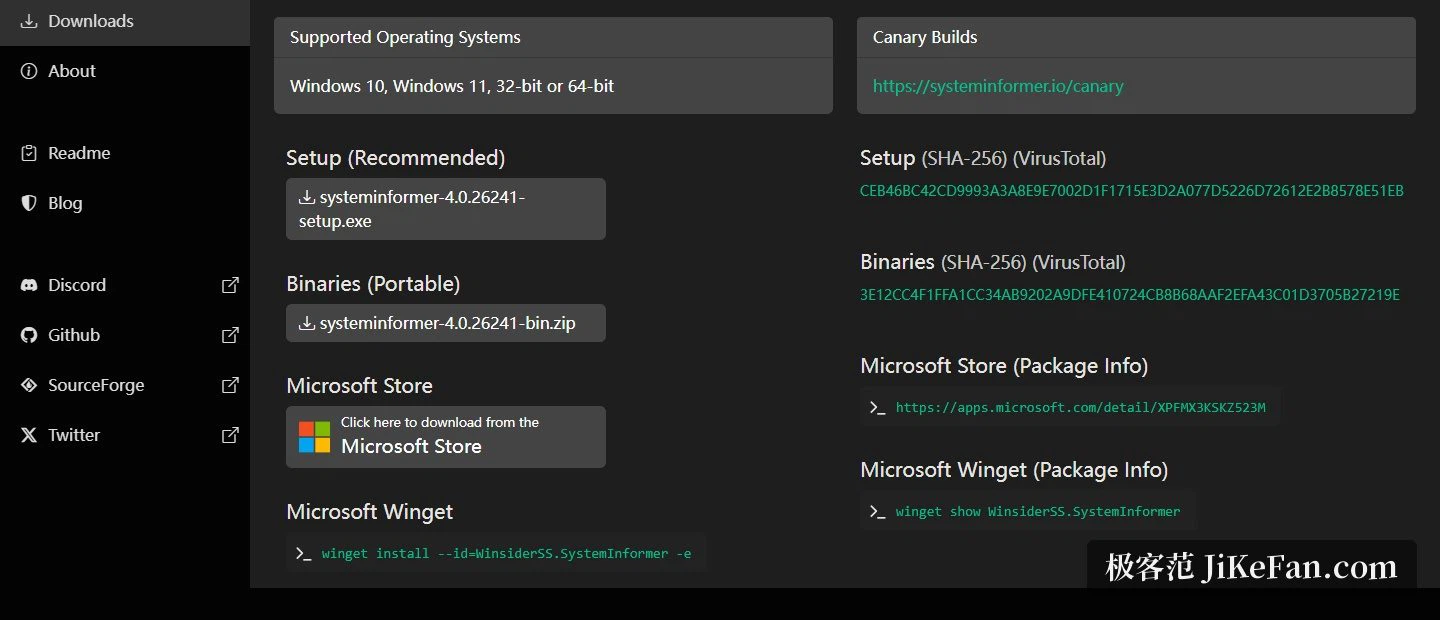Screen dimensions: 1440x620
Task: Click terminal prompt icon beside winget install
Action: (304, 553)
